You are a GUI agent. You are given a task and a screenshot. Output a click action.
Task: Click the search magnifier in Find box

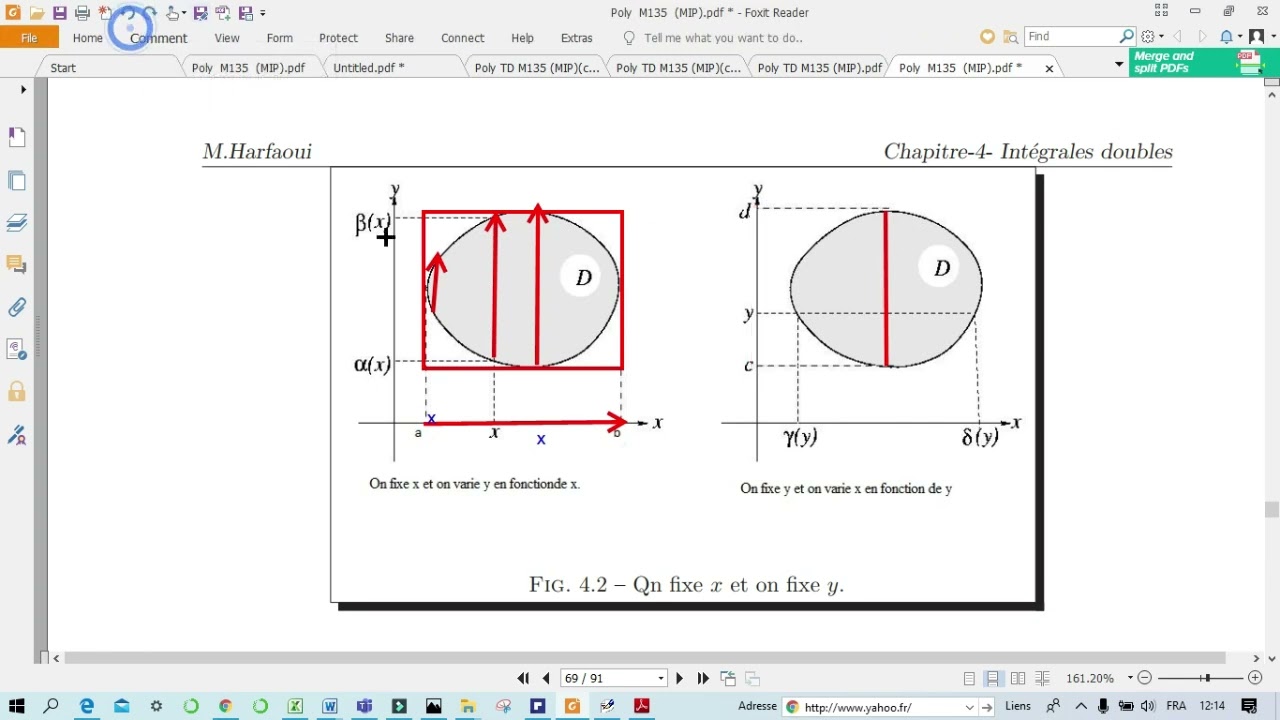click(x=1127, y=37)
